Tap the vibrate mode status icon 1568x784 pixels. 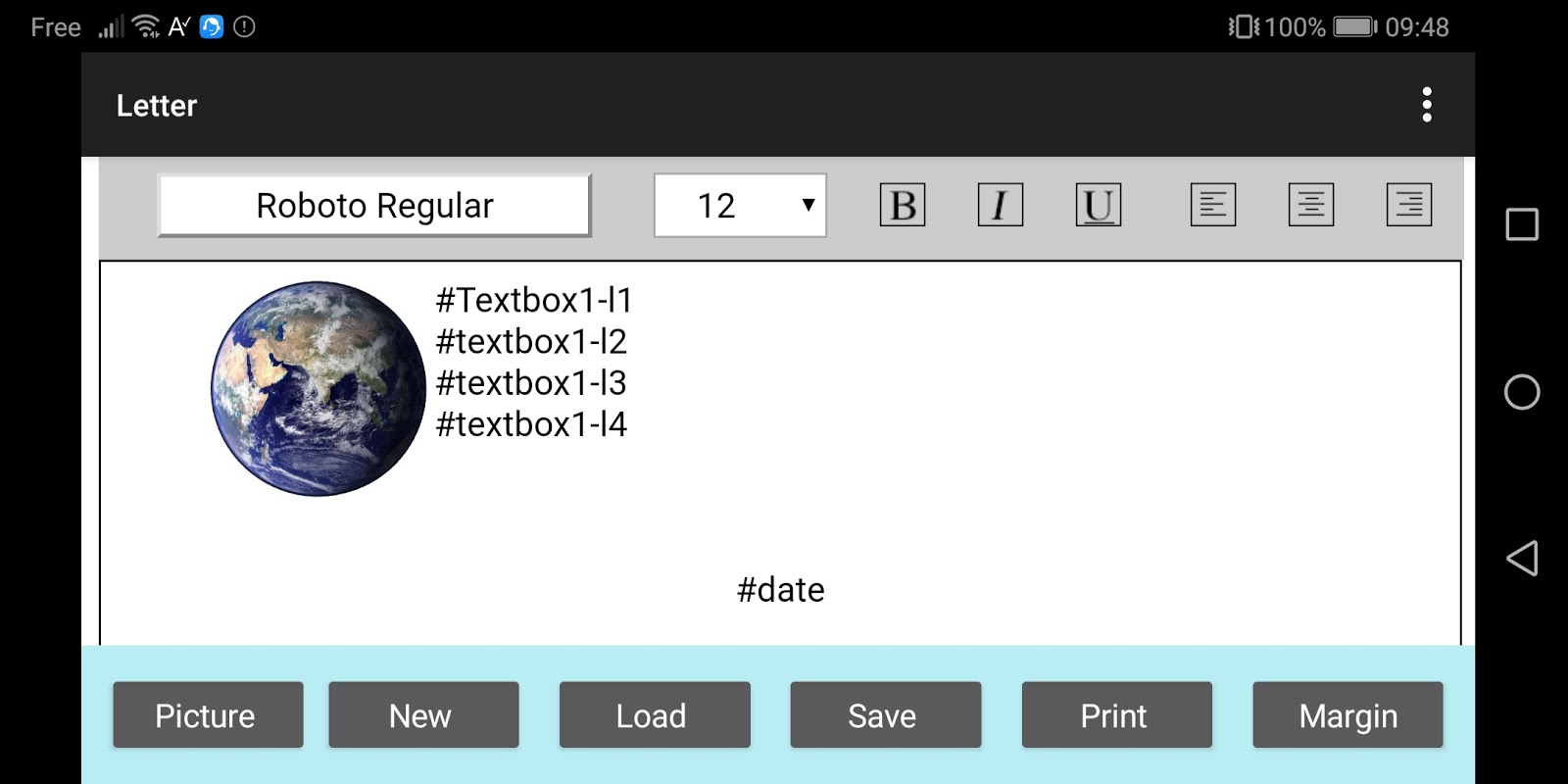(x=1244, y=26)
